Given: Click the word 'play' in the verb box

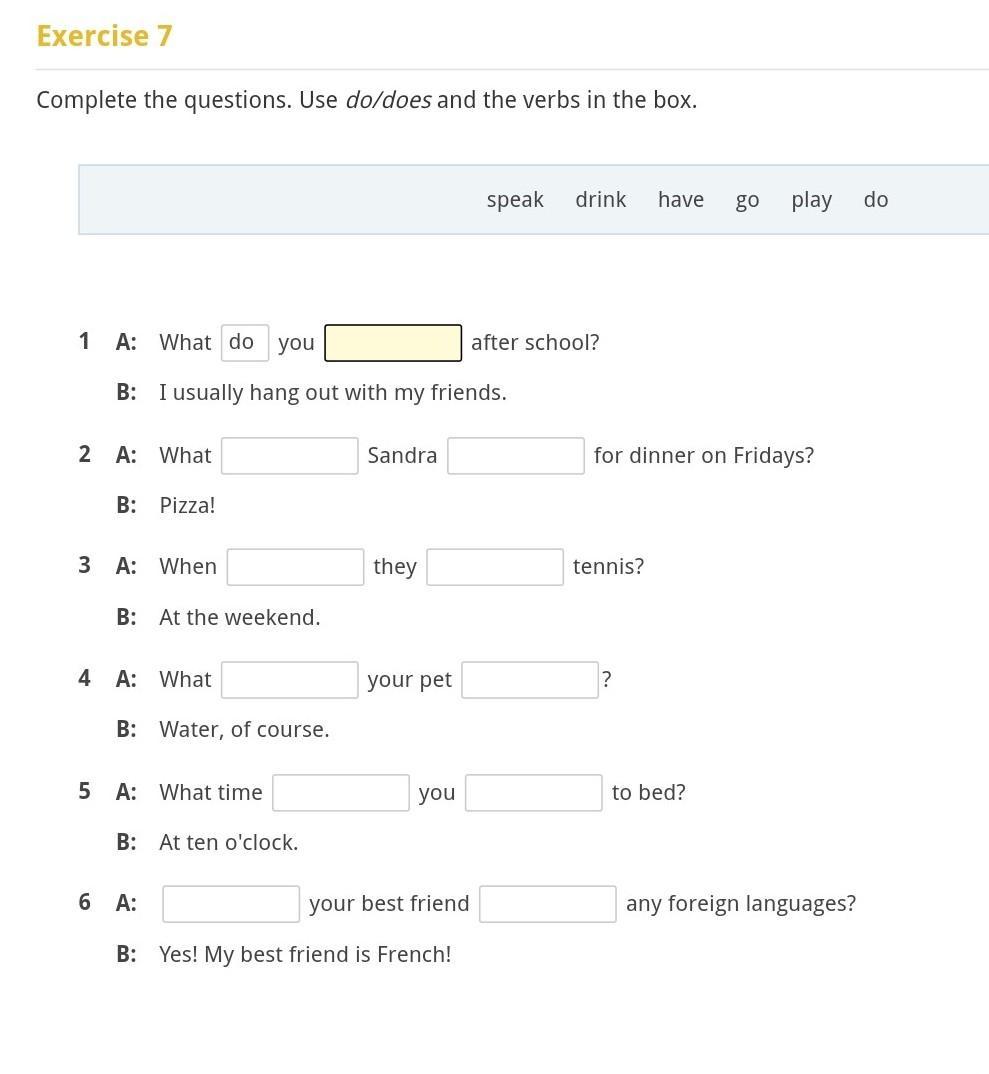Looking at the screenshot, I should tap(812, 200).
